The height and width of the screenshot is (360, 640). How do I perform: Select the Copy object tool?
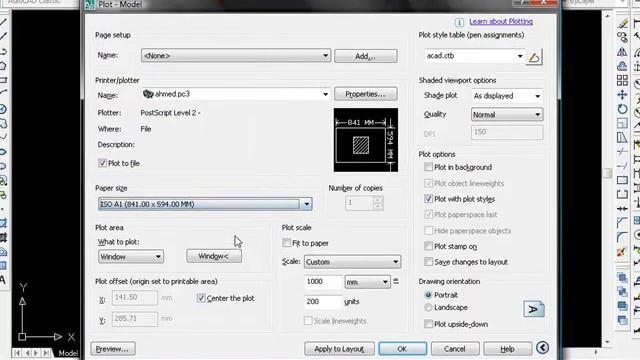click(x=622, y=38)
